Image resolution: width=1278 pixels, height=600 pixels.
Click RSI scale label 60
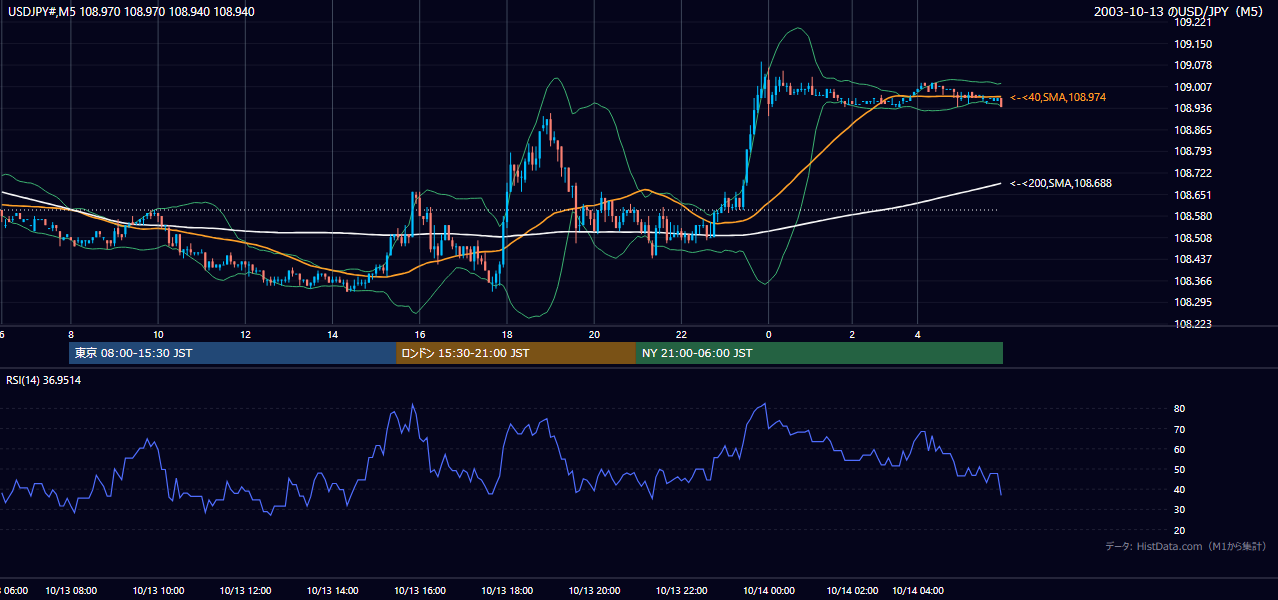click(x=1180, y=449)
